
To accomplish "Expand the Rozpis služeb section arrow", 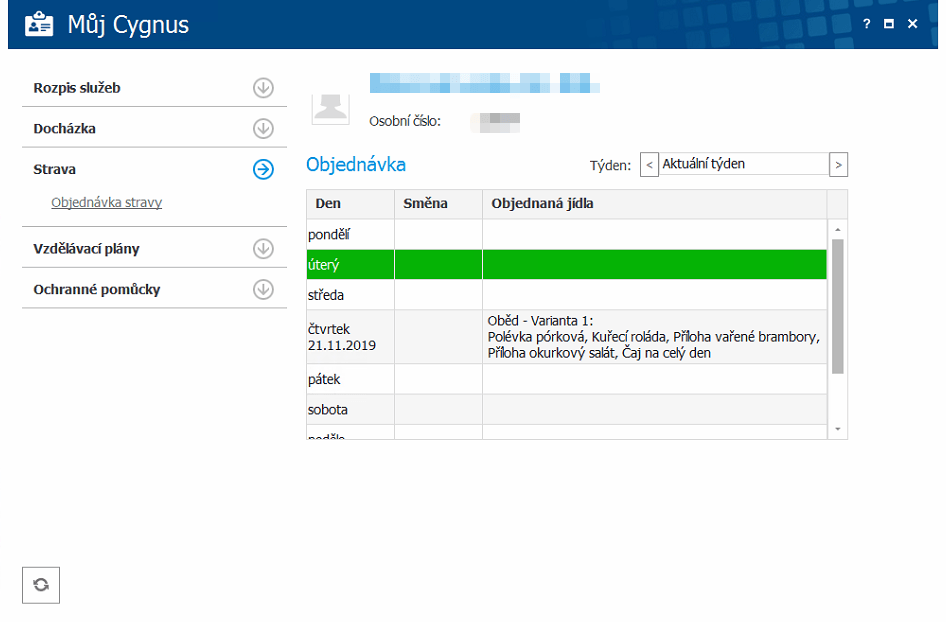I will coord(263,88).
